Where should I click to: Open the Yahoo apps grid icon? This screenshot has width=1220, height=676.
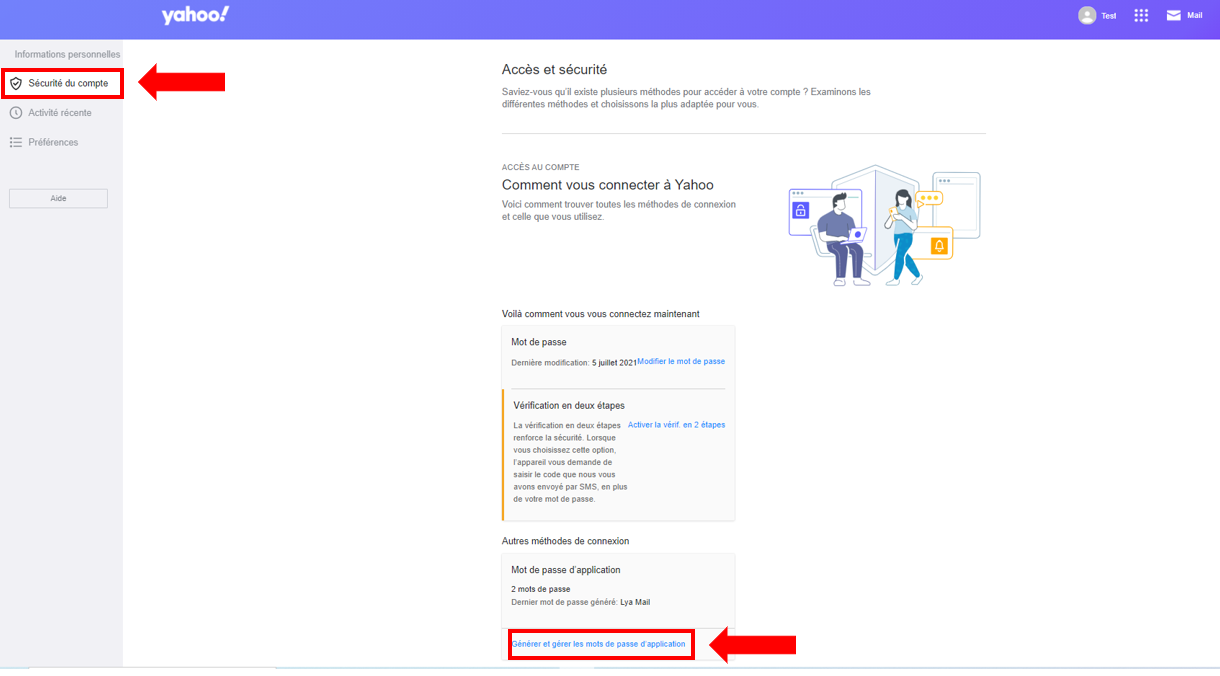coord(1141,16)
